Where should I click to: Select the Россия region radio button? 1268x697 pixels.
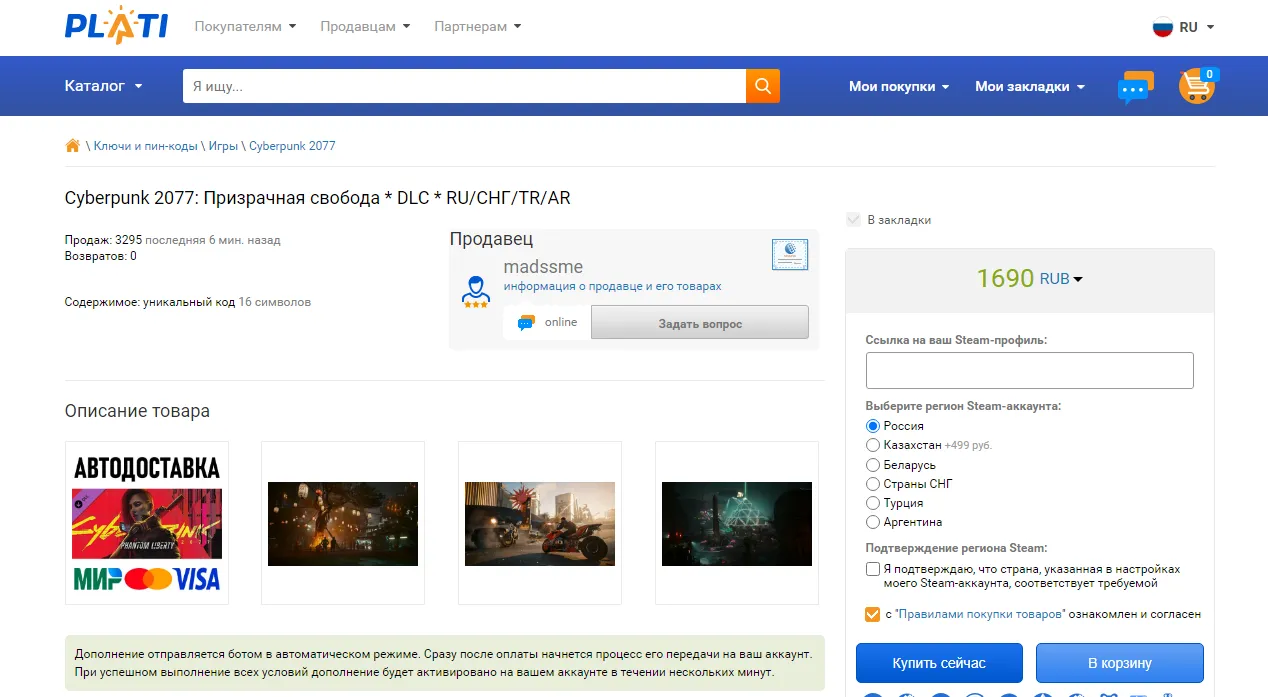[873, 426]
